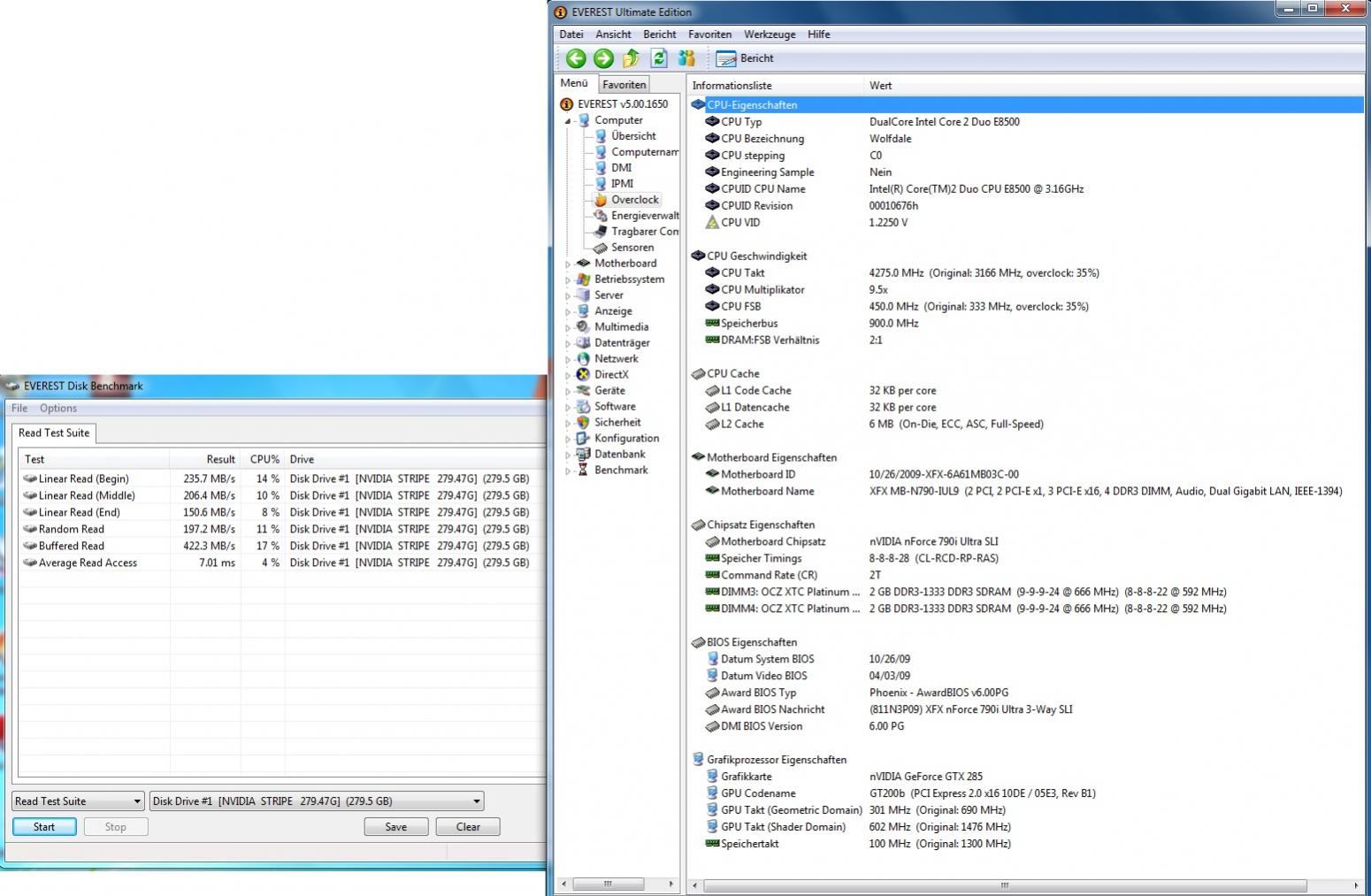Switch to the Menü side tab
The width and height of the screenshot is (1371, 896).
pyautogui.click(x=574, y=83)
